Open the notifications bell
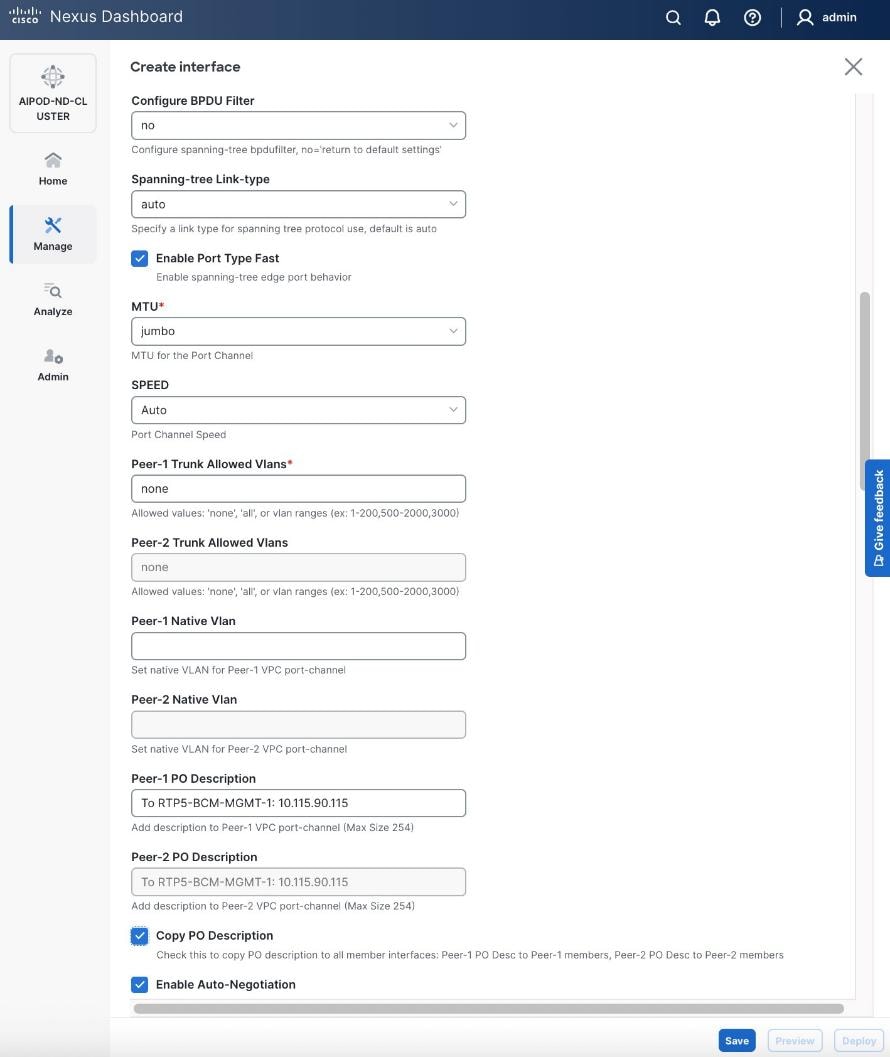Viewport: 890px width, 1057px height. [712, 17]
